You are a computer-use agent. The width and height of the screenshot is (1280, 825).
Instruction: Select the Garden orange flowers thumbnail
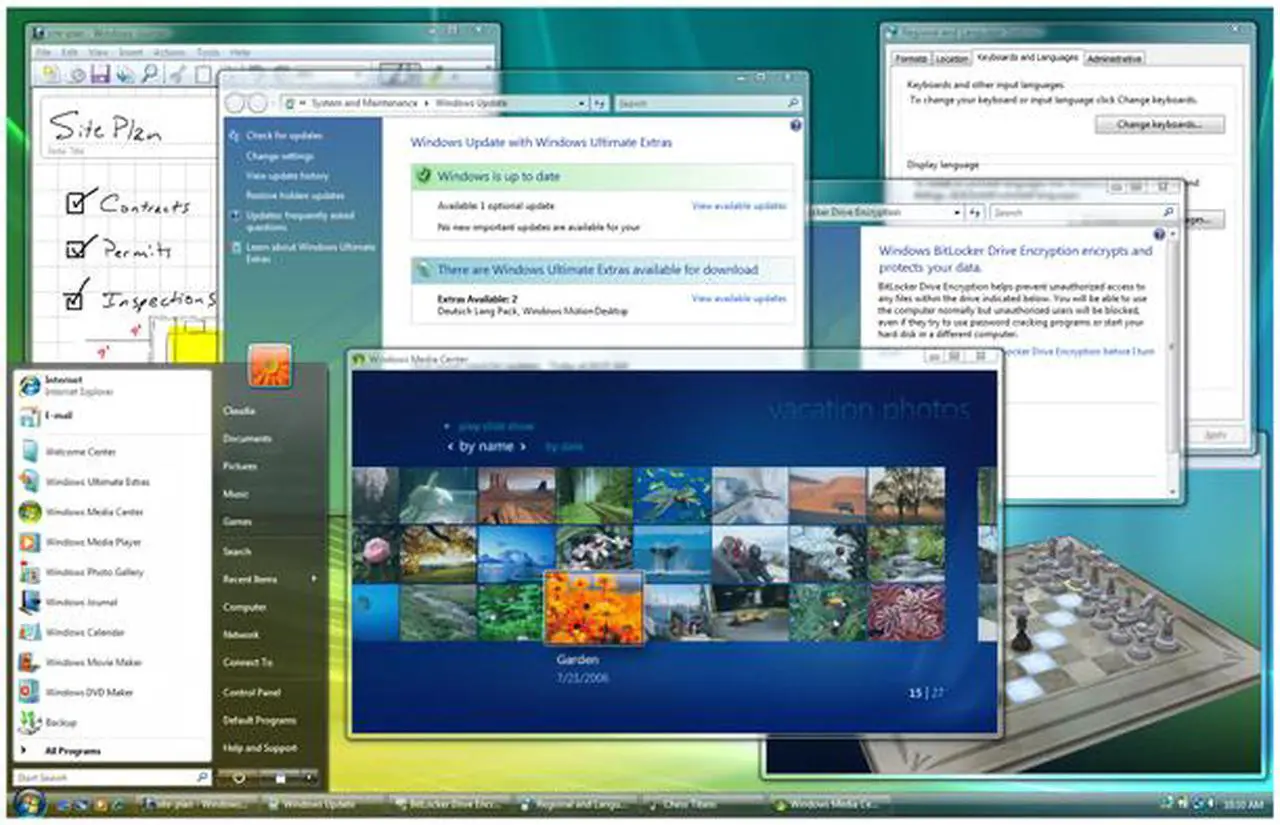(593, 607)
